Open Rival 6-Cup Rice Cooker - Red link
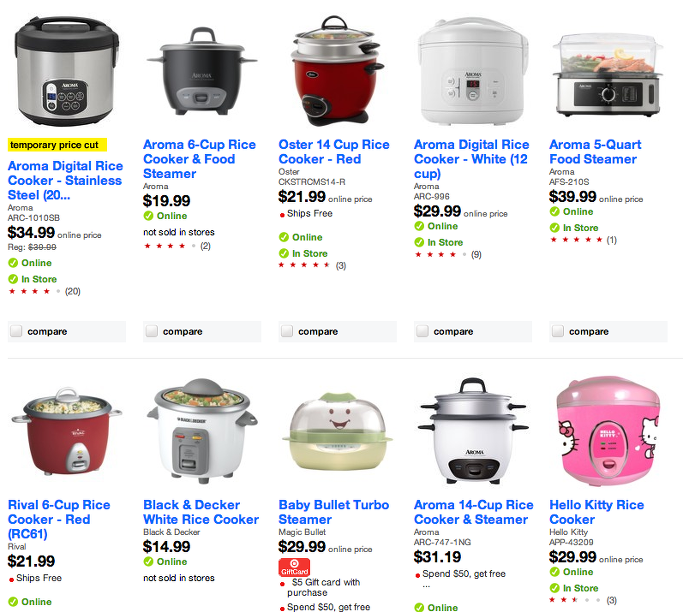Screen dimensions: 683x612 point(59,519)
